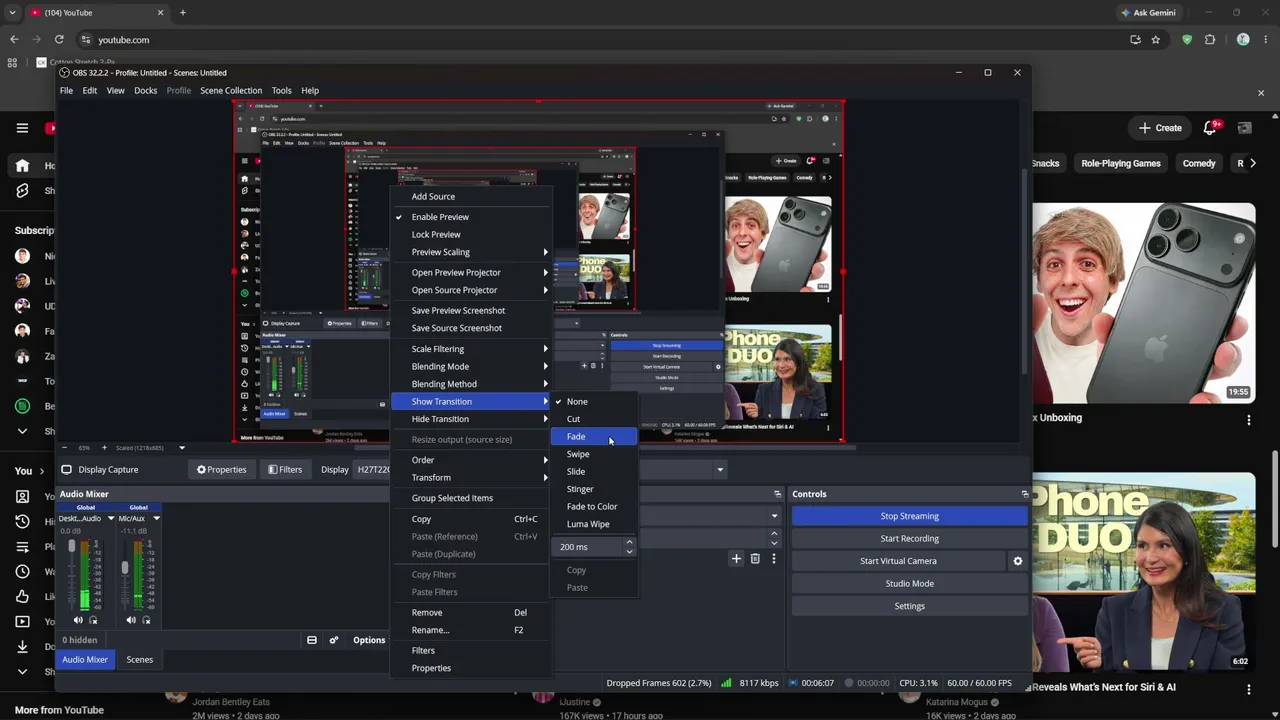
Task: Open the Display Capture Properties button
Action: tap(221, 470)
